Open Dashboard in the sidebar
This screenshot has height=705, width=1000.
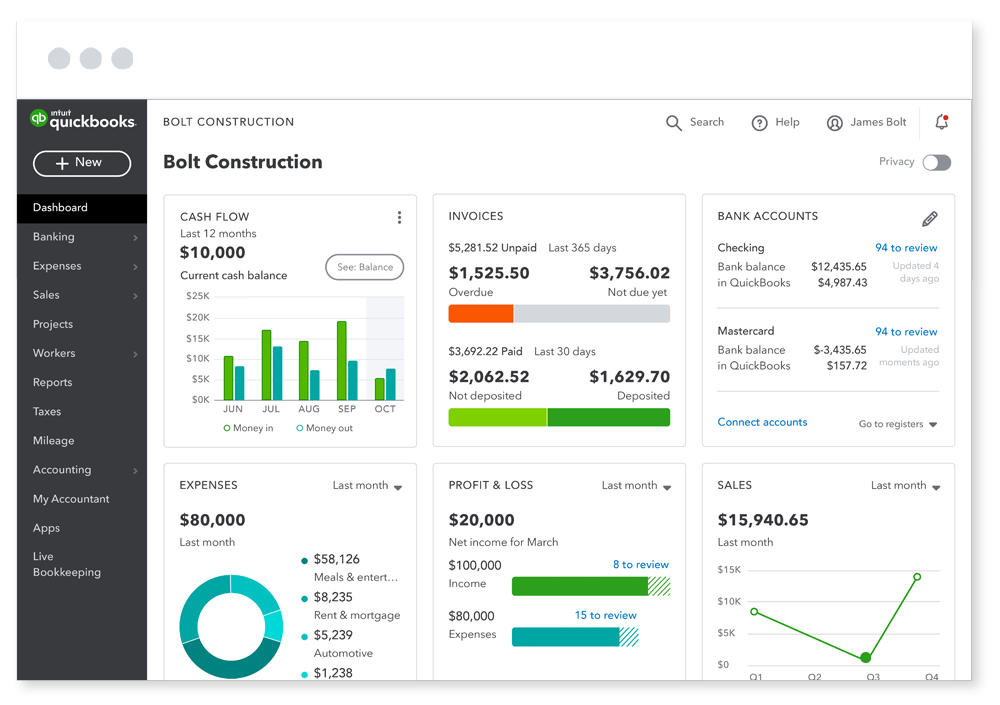[x=82, y=208]
